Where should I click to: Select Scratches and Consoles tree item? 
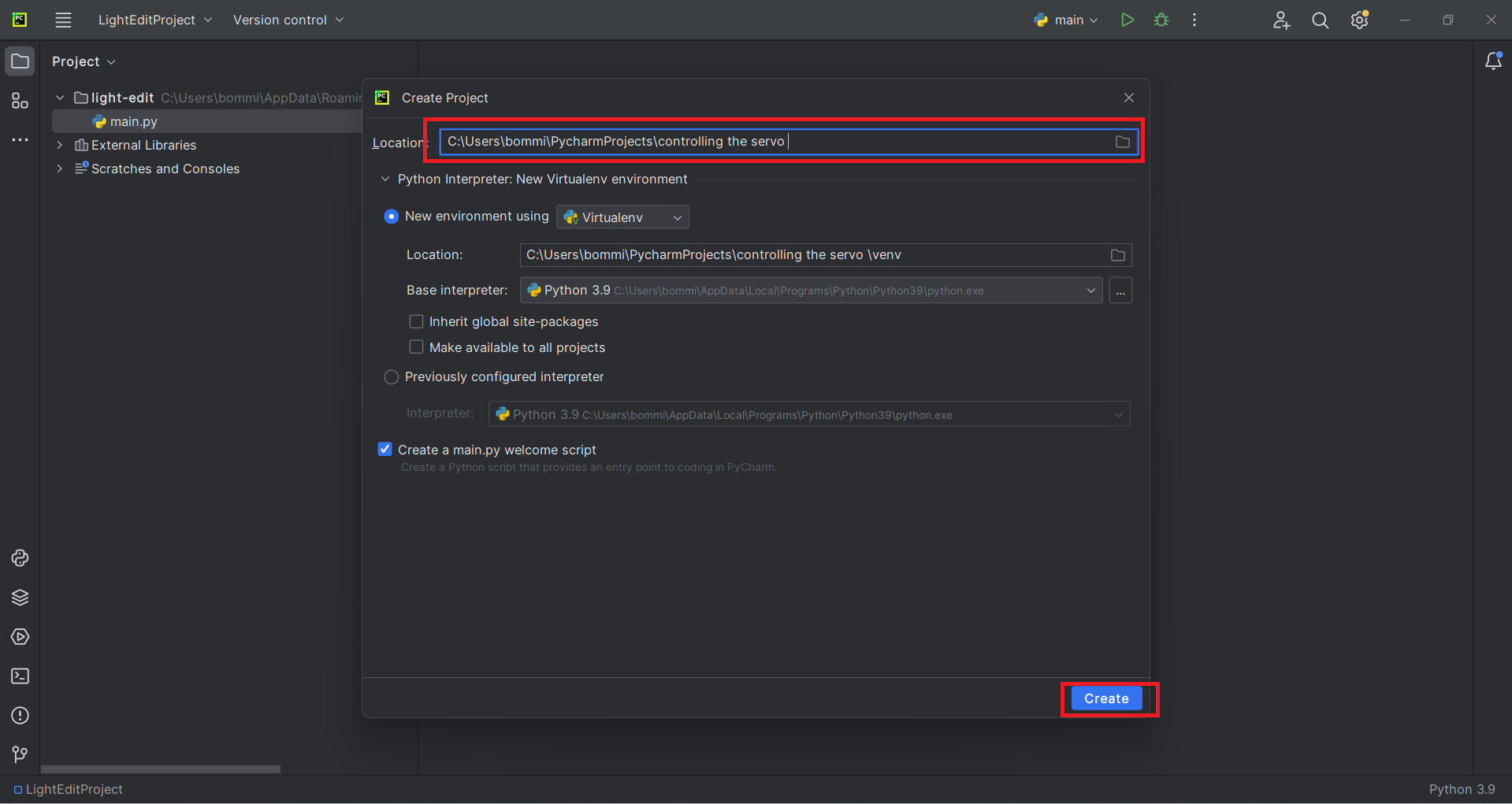point(165,169)
